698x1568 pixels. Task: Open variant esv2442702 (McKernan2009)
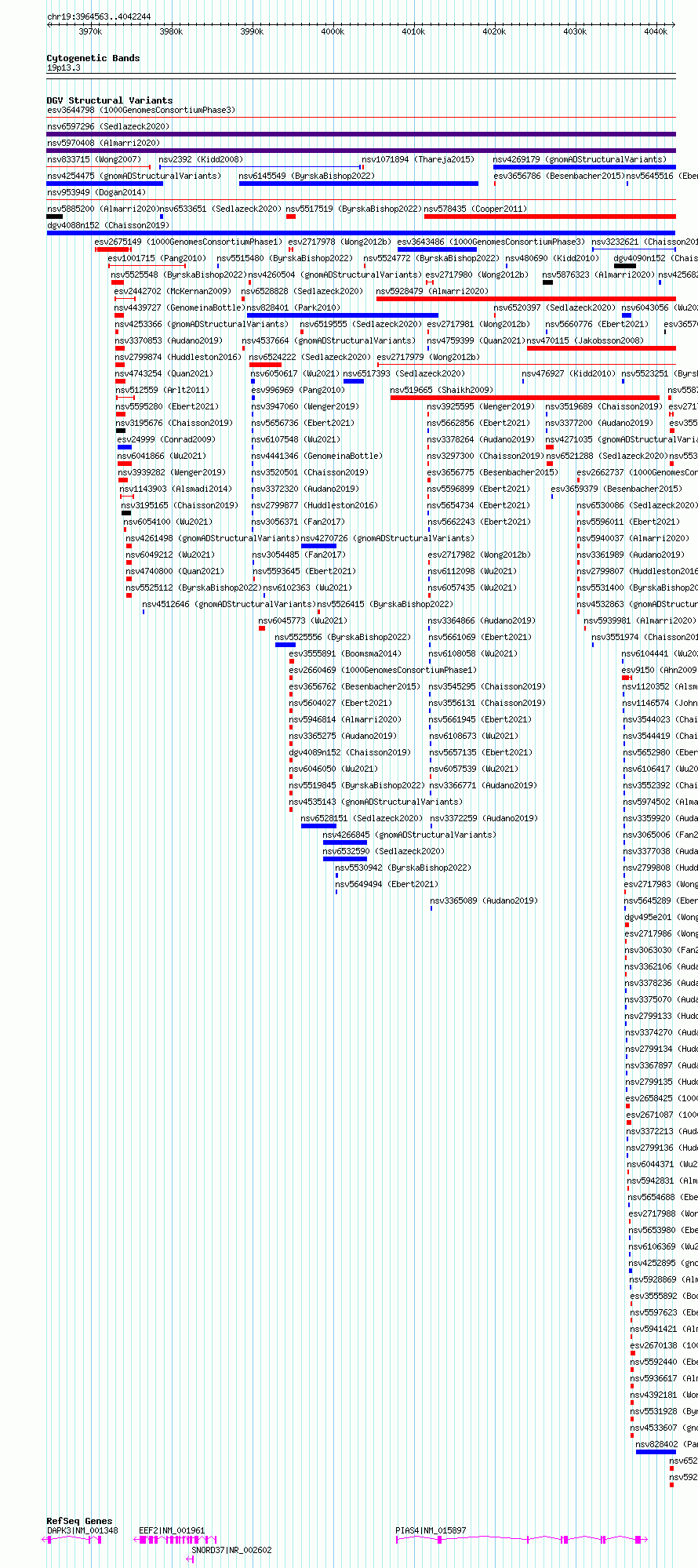tap(173, 291)
